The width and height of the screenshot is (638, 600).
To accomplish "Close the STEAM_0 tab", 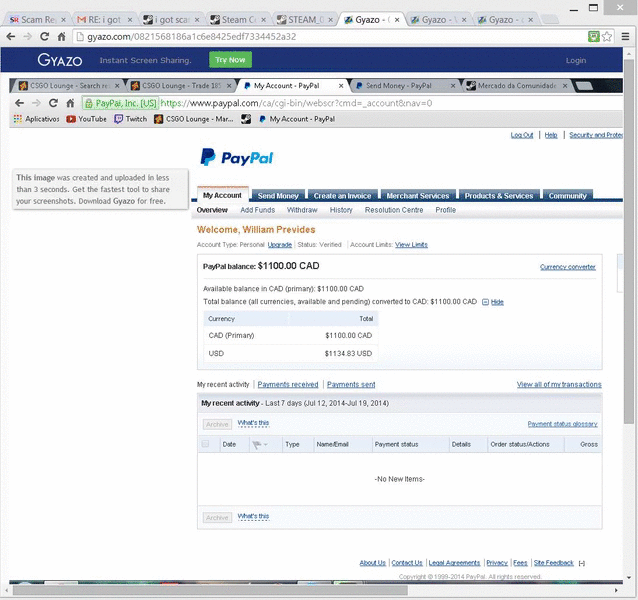I will pyautogui.click(x=330, y=20).
